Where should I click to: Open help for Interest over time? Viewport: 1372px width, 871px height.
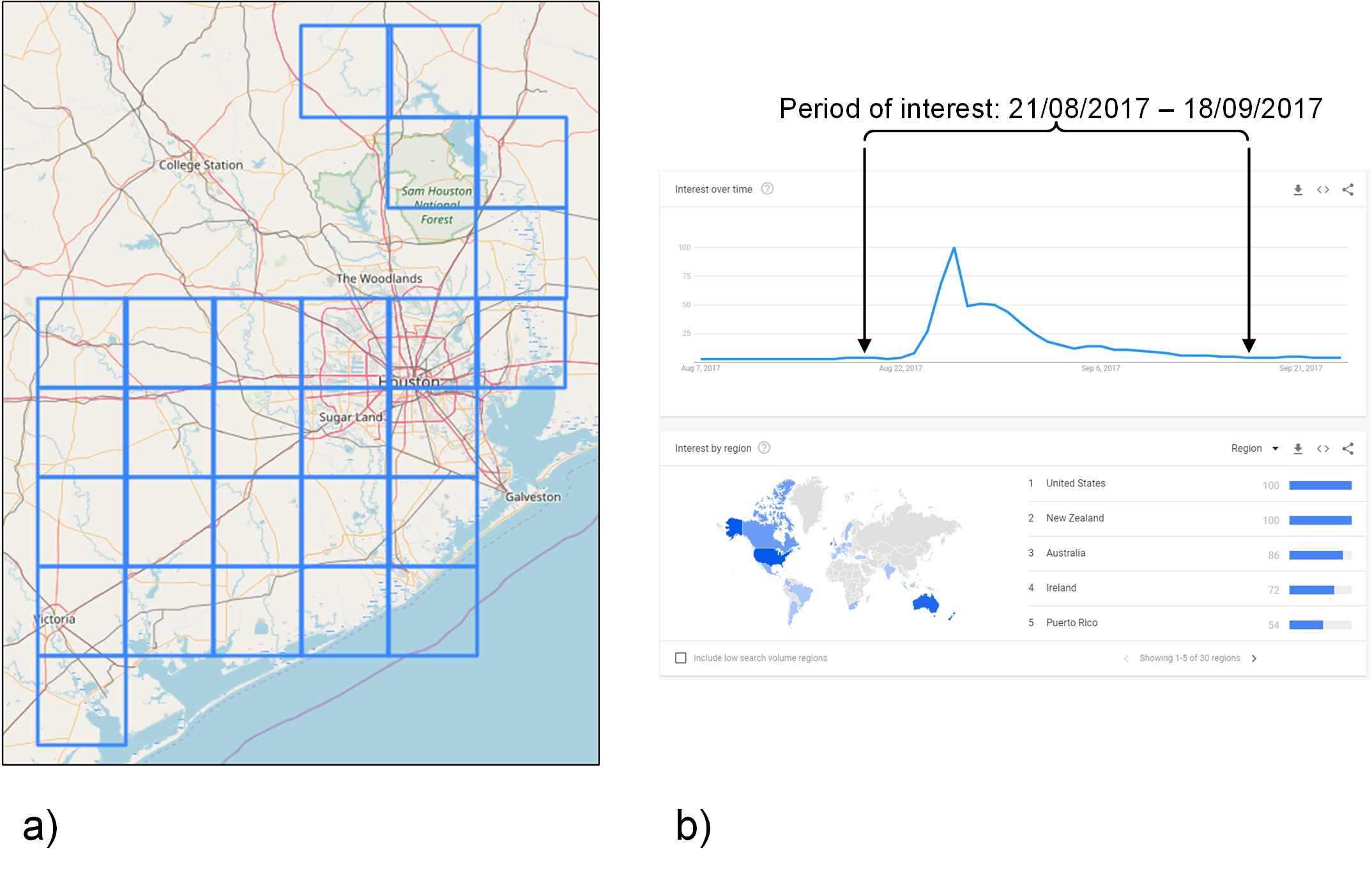point(767,189)
